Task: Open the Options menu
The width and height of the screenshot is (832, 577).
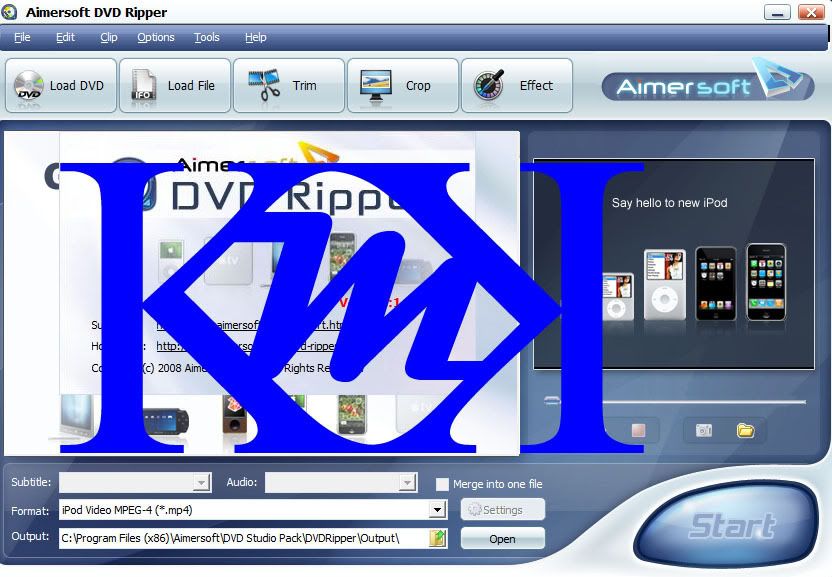Action: click(155, 37)
